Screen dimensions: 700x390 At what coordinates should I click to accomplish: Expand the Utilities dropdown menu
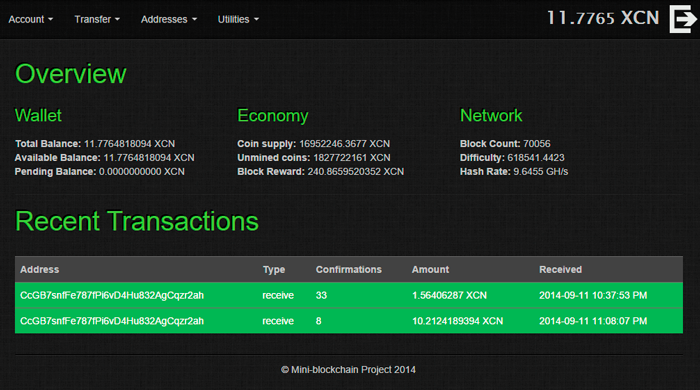(238, 19)
